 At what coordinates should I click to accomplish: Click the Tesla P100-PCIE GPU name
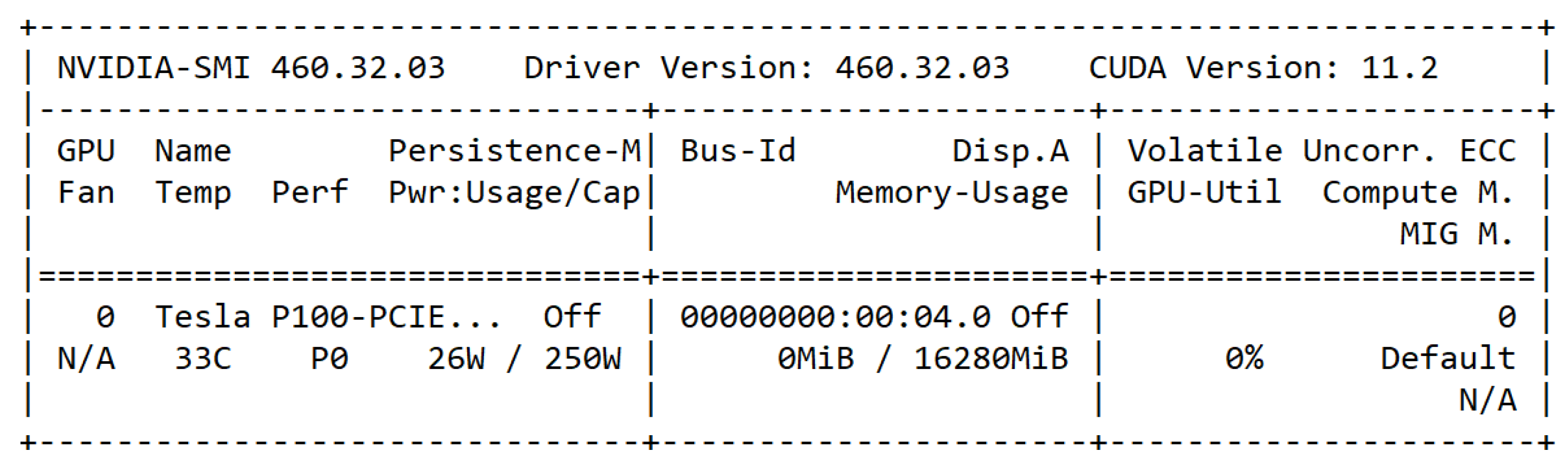[x=327, y=318]
